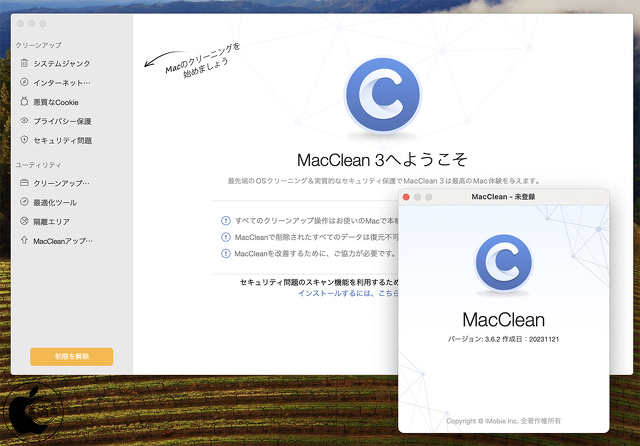
Task: Click the MacClean logo in the About window
Action: [x=504, y=262]
